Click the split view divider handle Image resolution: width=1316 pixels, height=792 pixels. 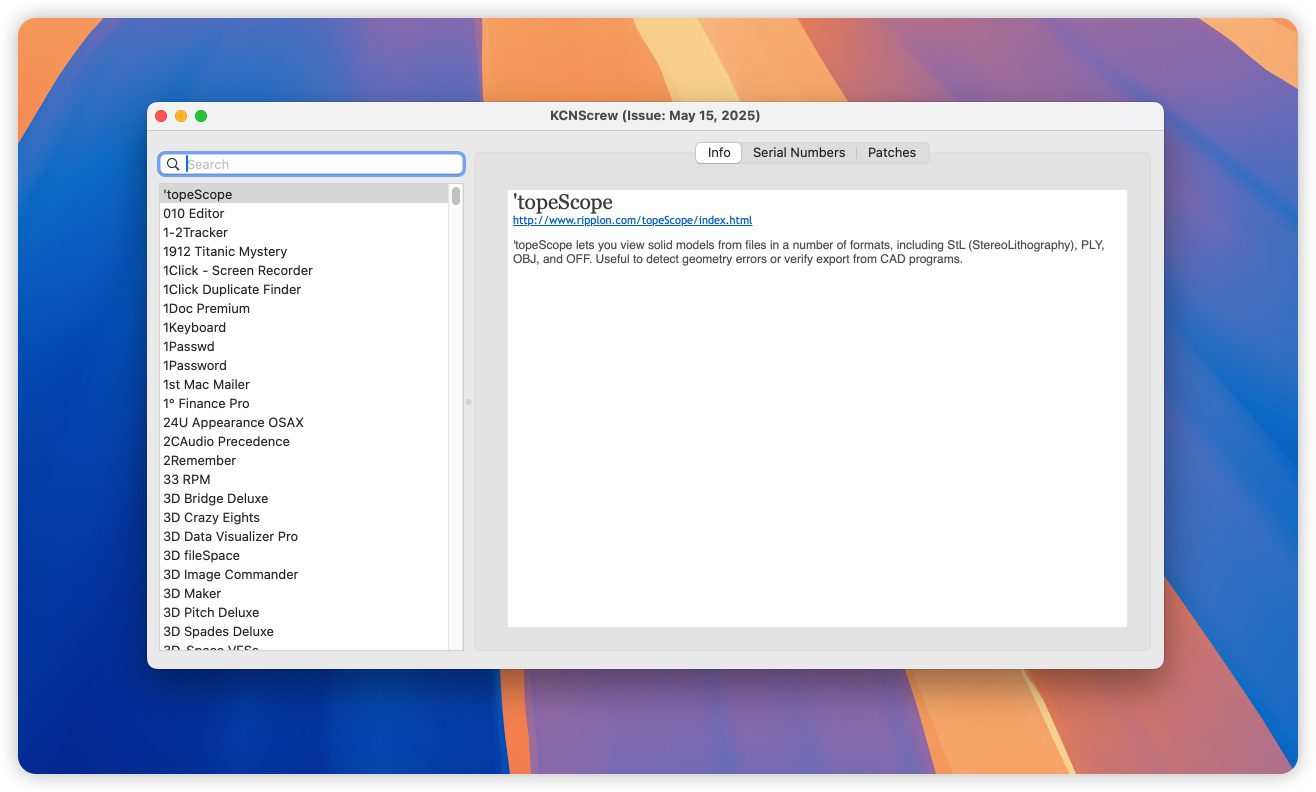pos(468,402)
